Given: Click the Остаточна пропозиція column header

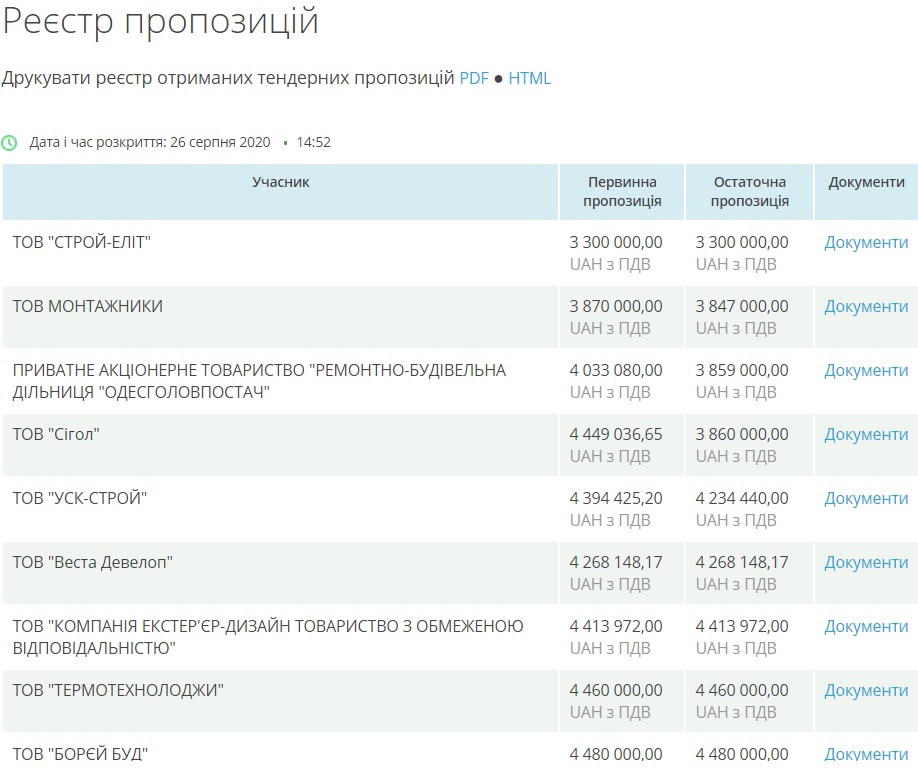Looking at the screenshot, I should pyautogui.click(x=749, y=191).
